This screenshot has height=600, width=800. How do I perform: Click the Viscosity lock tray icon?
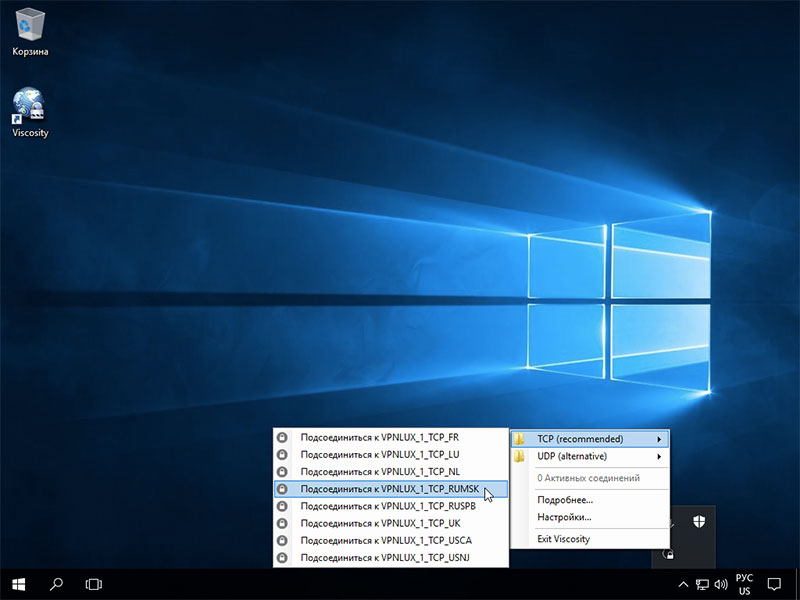click(668, 553)
